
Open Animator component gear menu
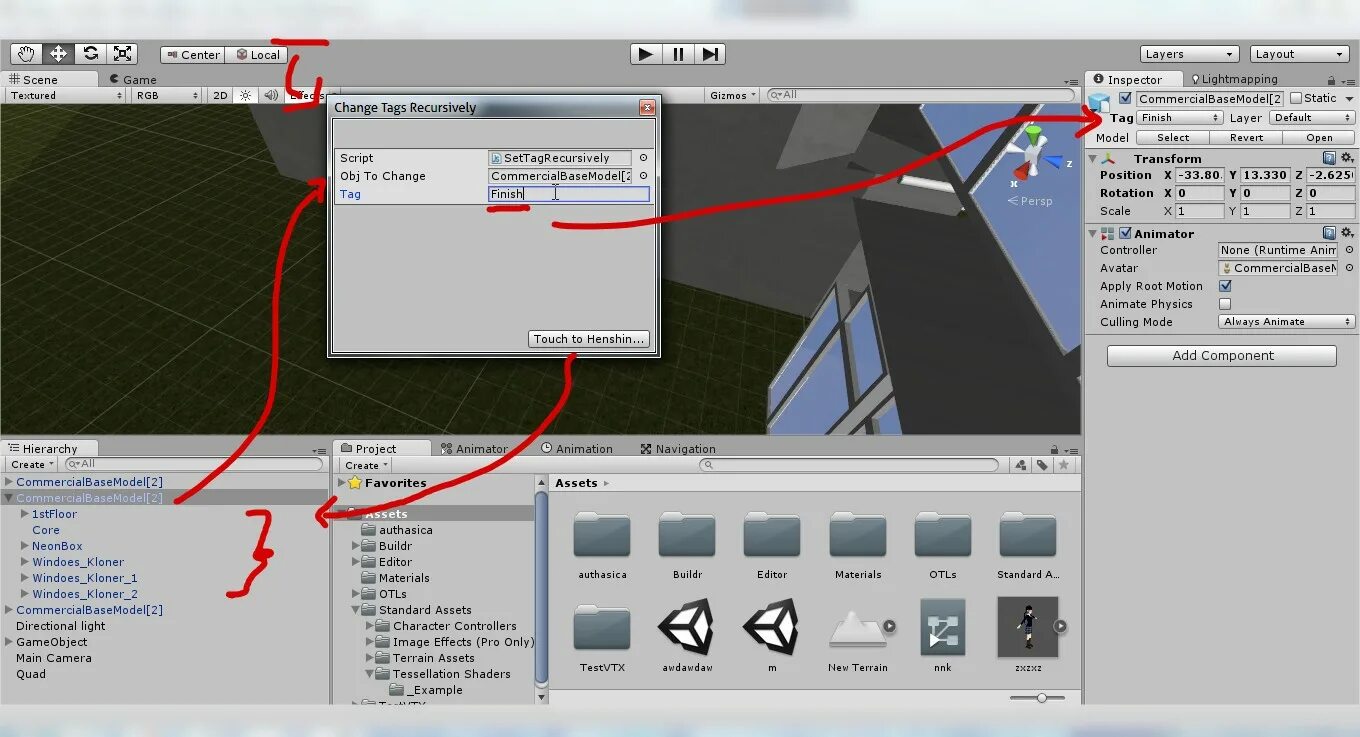click(1347, 233)
